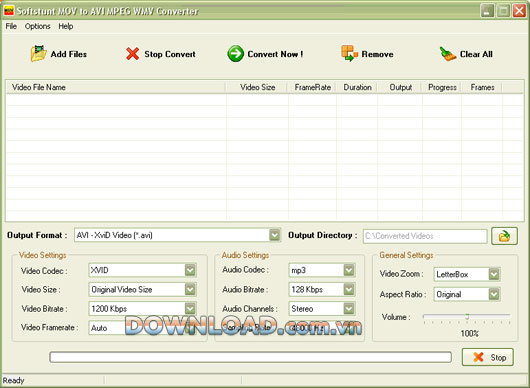Viewport: 530px width, 388px height.
Task: Expand the Audio Bitrate dropdown
Action: 349,289
